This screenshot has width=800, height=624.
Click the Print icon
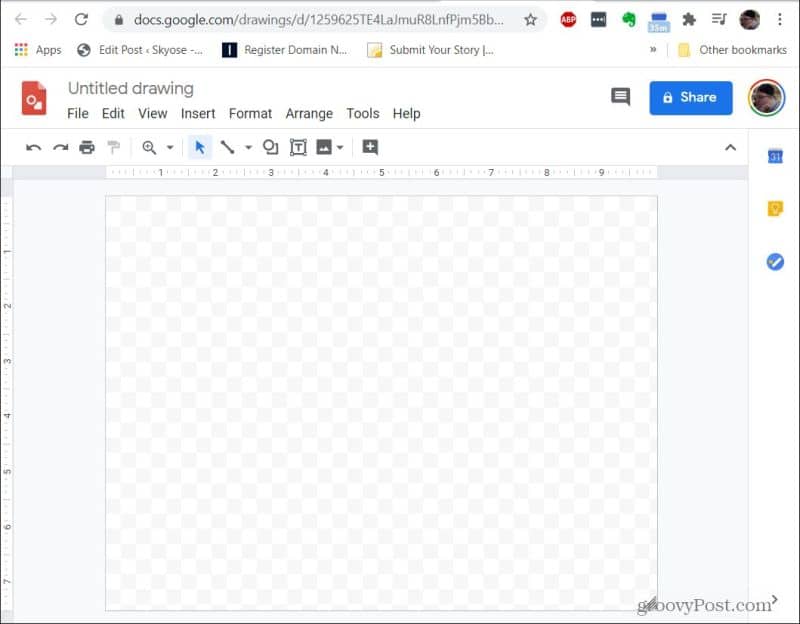(87, 147)
